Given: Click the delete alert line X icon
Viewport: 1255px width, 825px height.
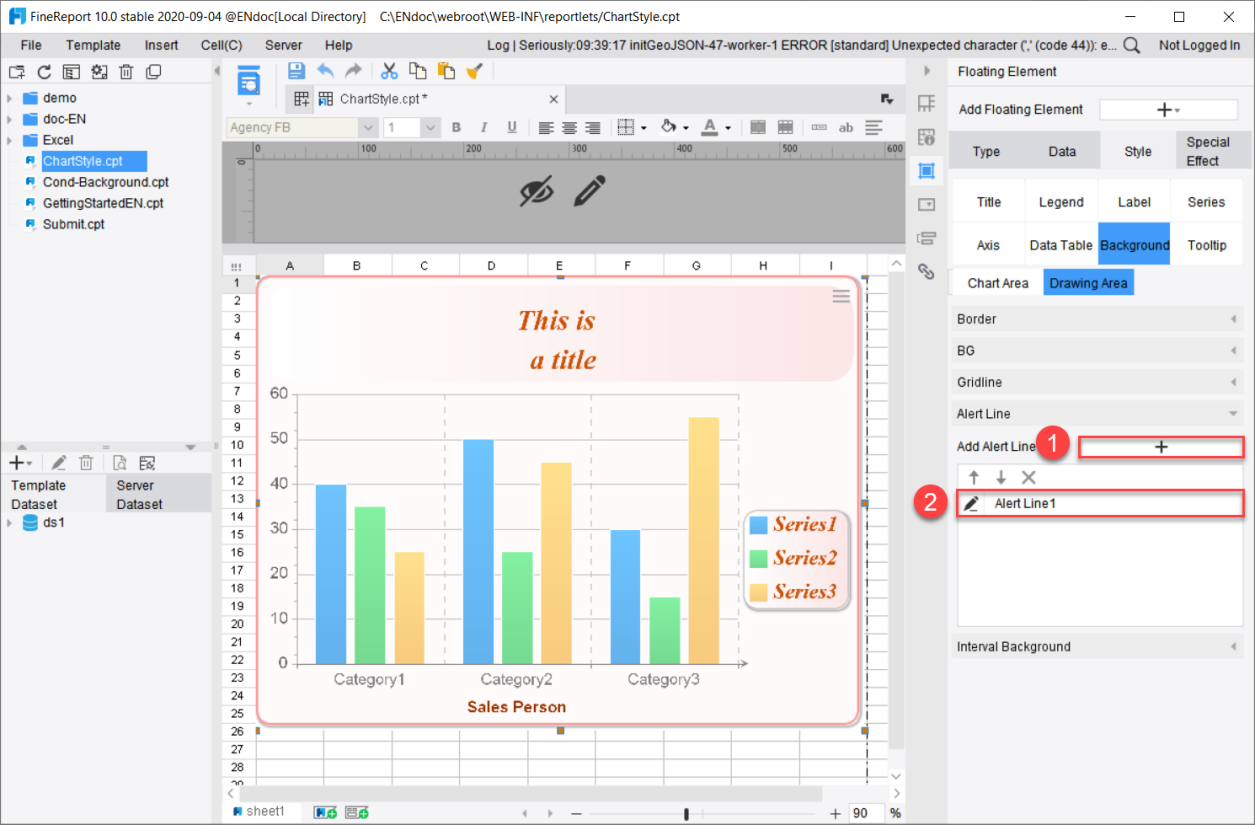Looking at the screenshot, I should [1026, 477].
